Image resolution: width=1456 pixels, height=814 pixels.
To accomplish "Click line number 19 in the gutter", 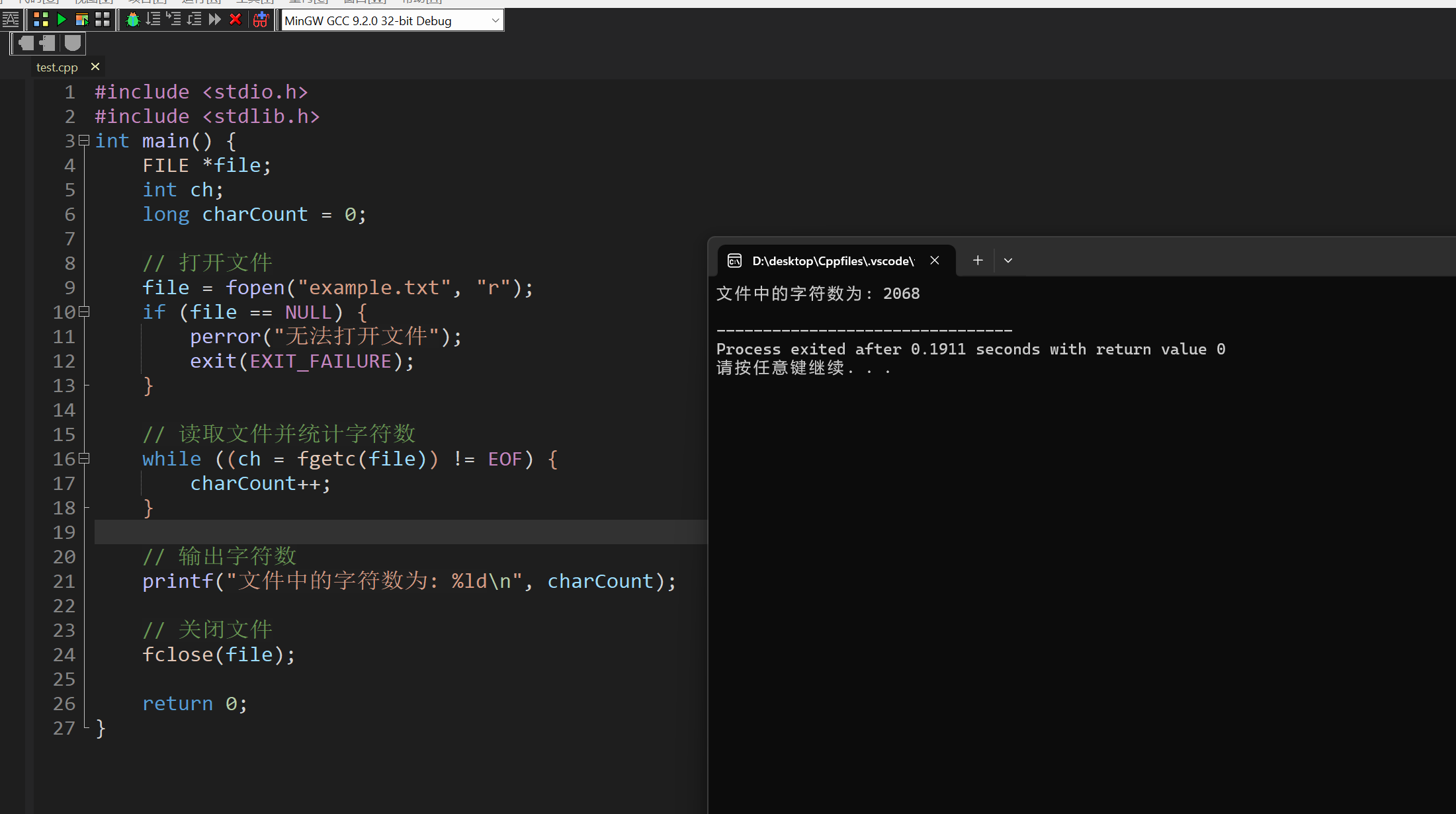I will coord(64,532).
